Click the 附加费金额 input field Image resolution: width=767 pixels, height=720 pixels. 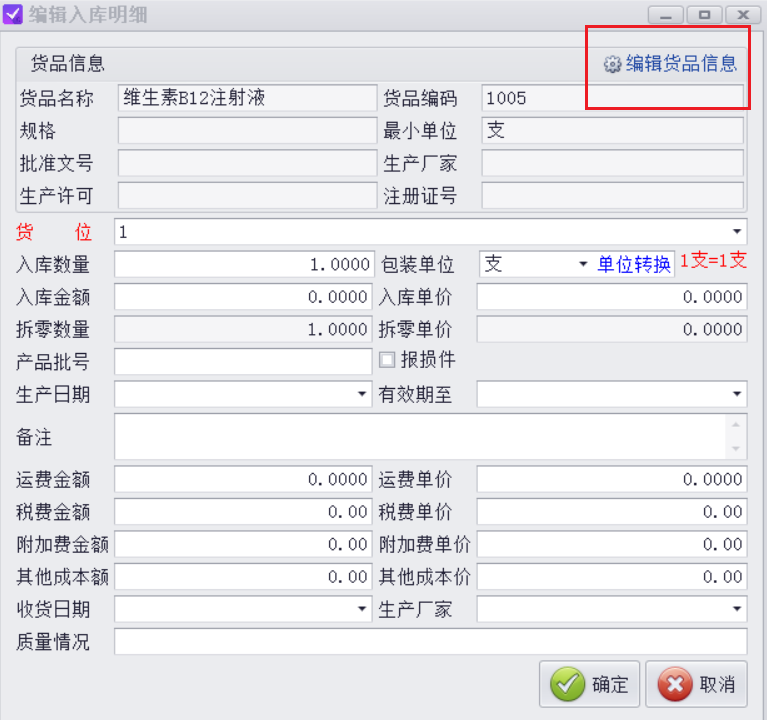[243, 544]
